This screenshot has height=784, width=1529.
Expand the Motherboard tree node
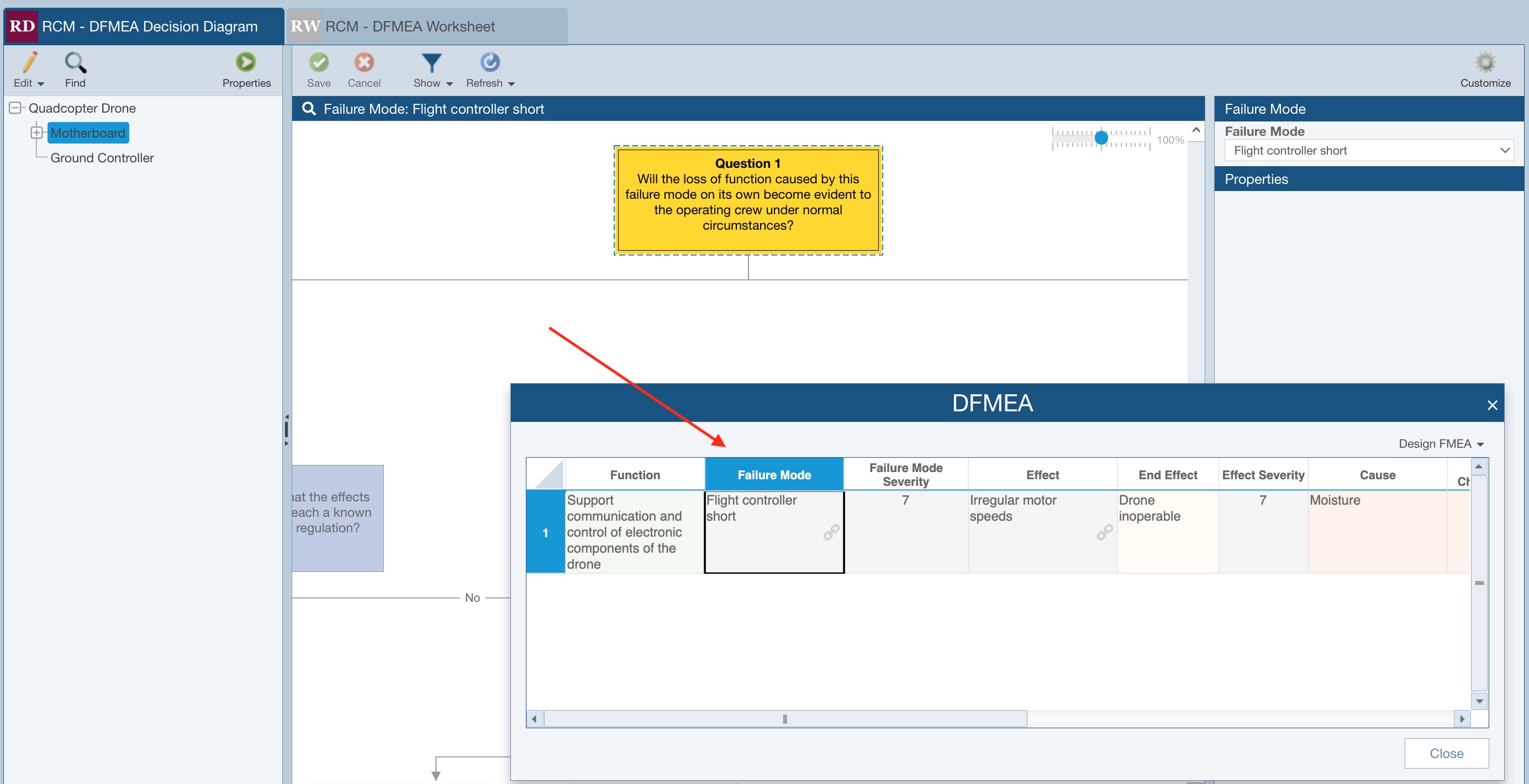click(37, 133)
